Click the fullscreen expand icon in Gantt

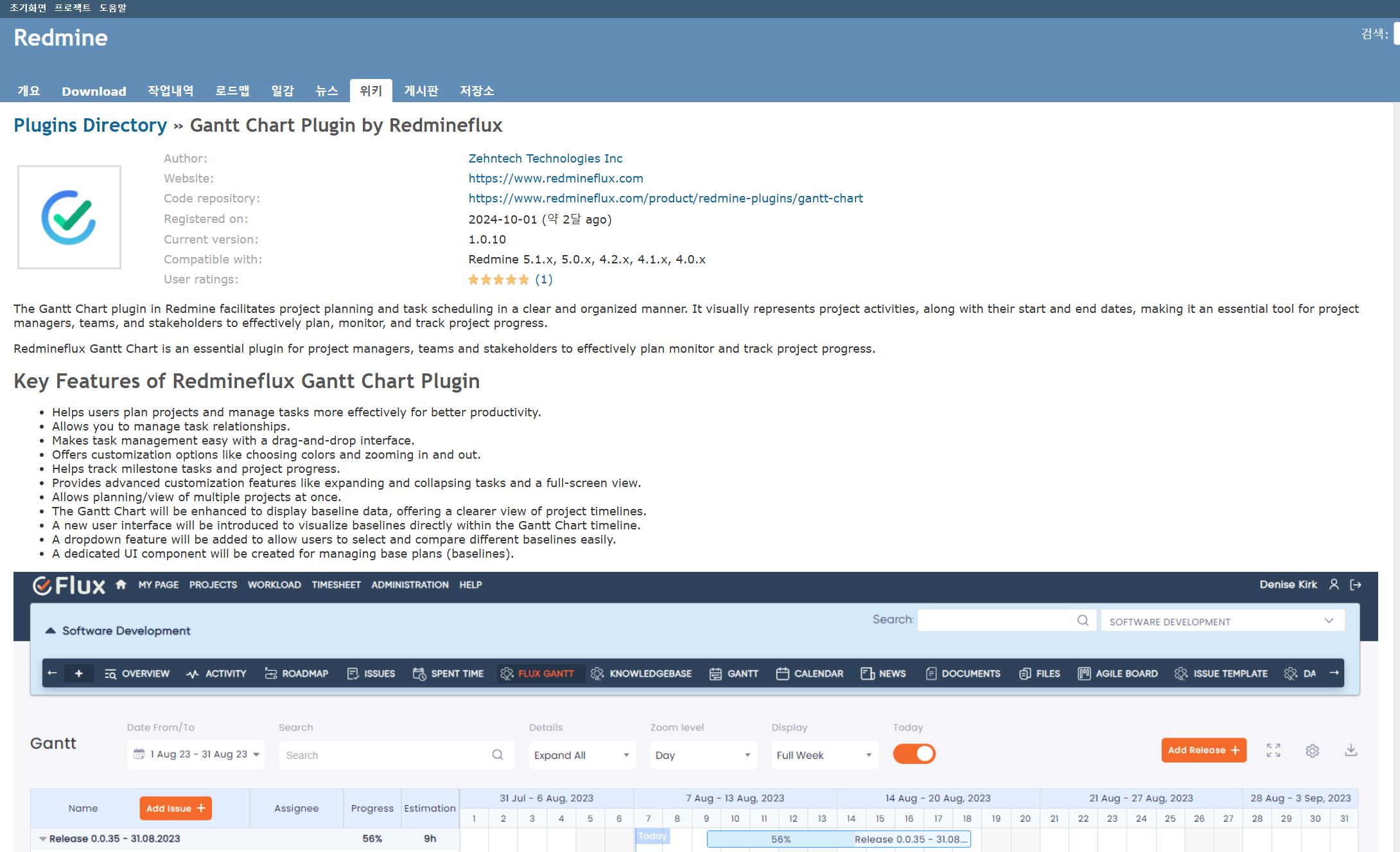pyautogui.click(x=1273, y=750)
